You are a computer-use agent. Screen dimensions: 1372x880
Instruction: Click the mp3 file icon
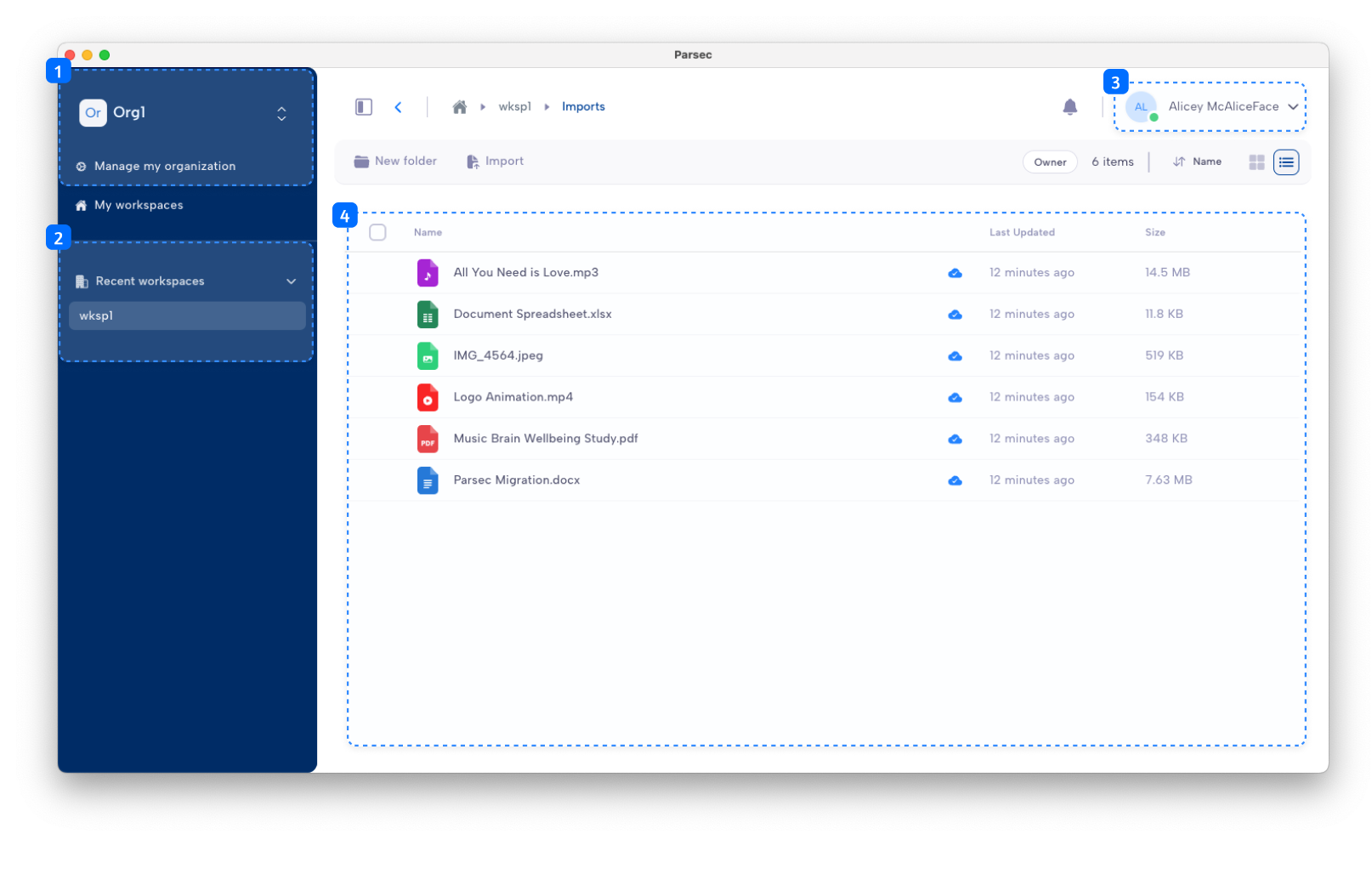(x=428, y=273)
